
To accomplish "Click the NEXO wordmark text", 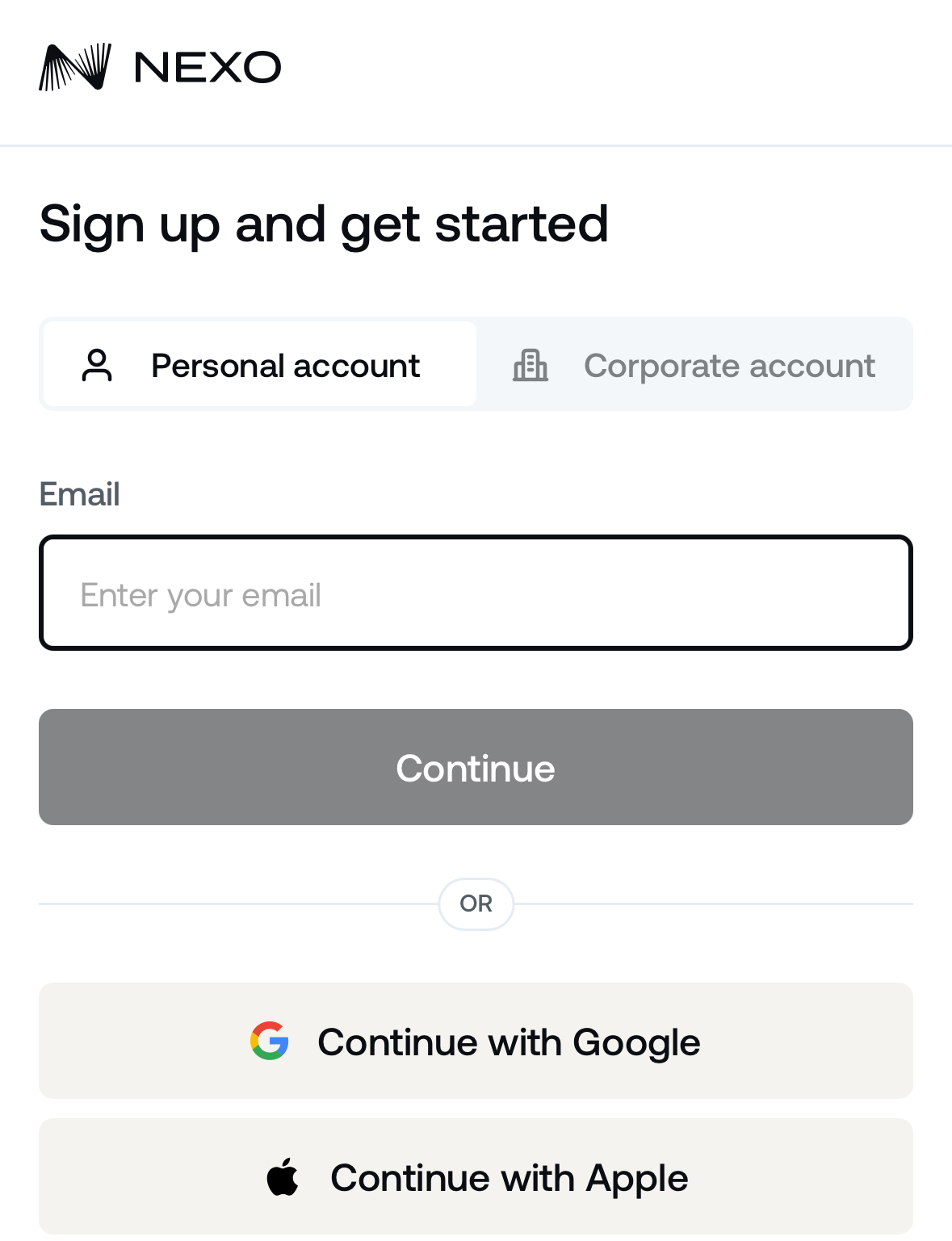I will [208, 67].
